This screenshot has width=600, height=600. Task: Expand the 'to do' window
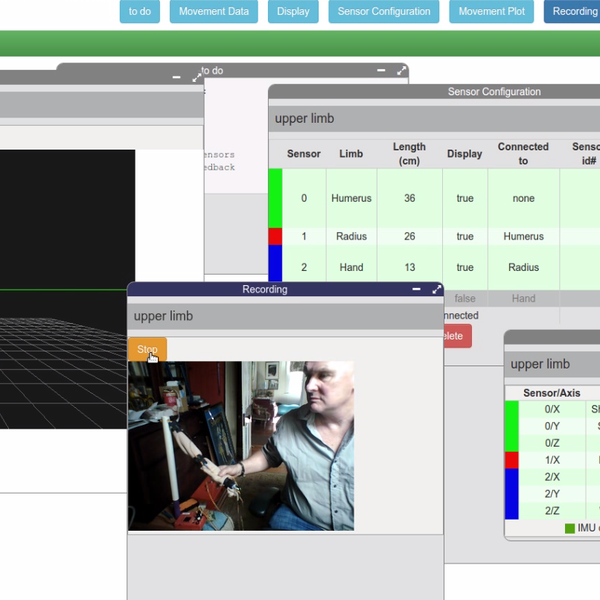(x=401, y=70)
